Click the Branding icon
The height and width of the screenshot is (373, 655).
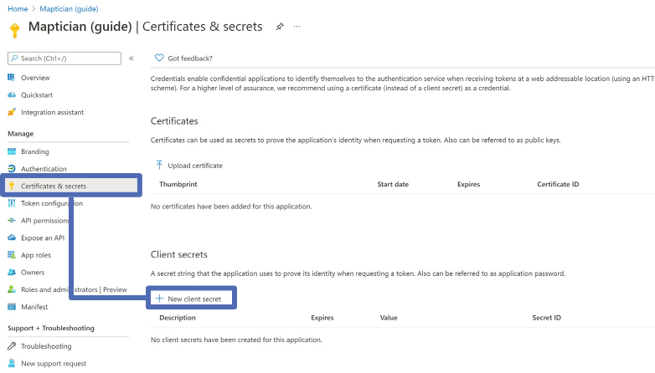(11, 152)
